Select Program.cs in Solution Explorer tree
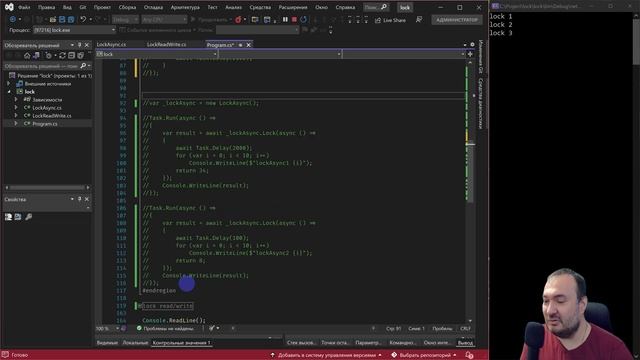Screen dimensions: 640x360 [x=45, y=124]
